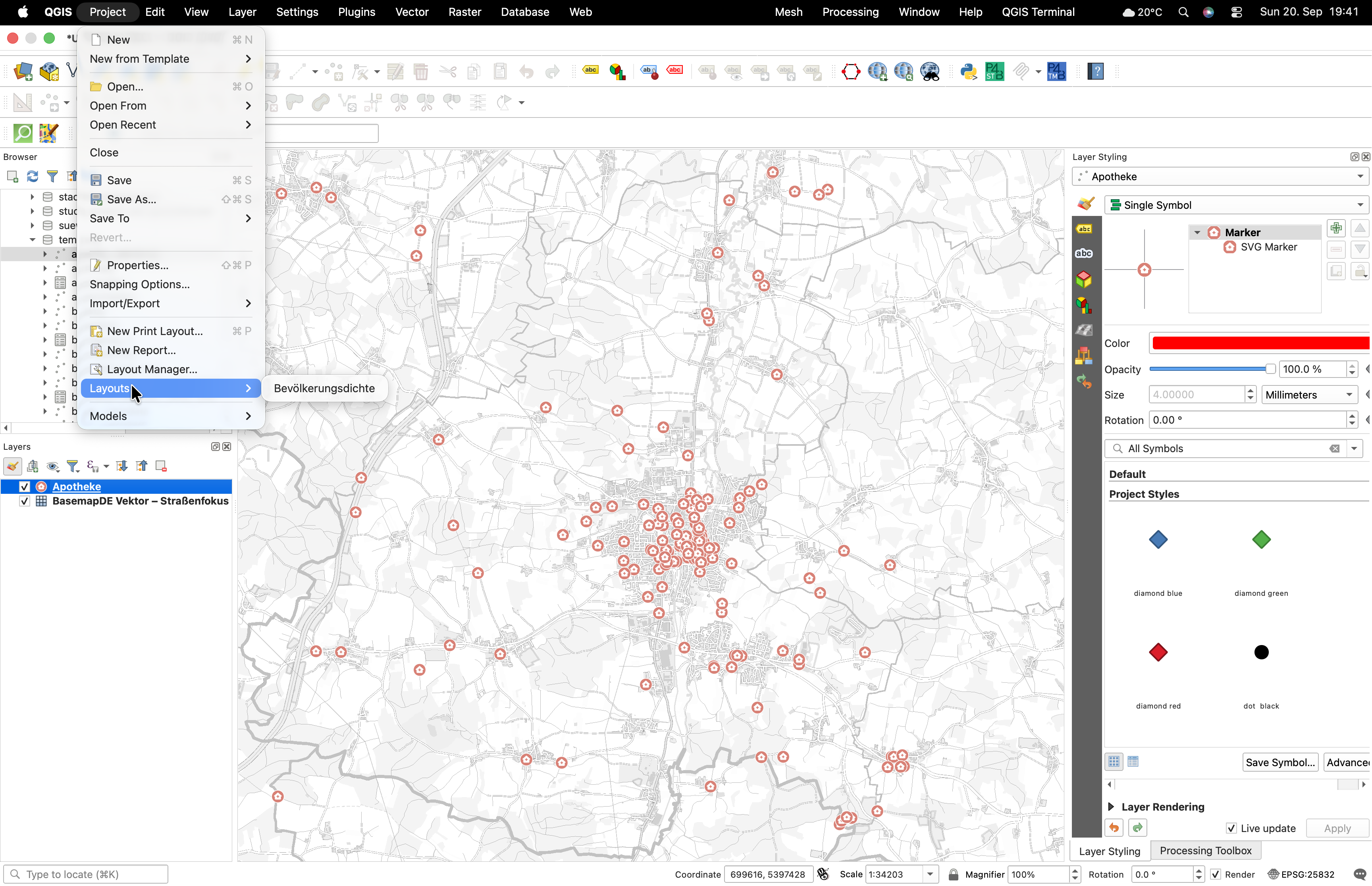Click the Help question mark toolbar icon
This screenshot has width=1372, height=886.
(1096, 72)
